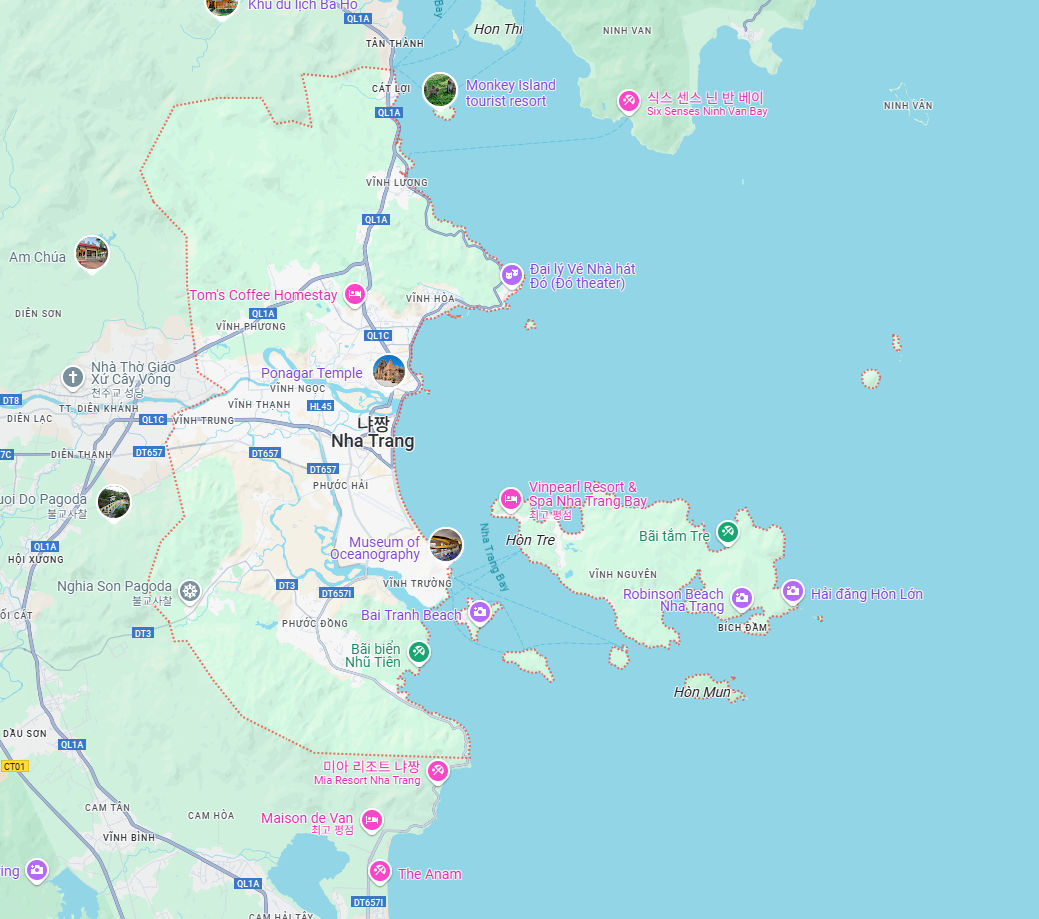Click the Monkey Island tourist resort label
1039x919 pixels.
tap(510, 93)
